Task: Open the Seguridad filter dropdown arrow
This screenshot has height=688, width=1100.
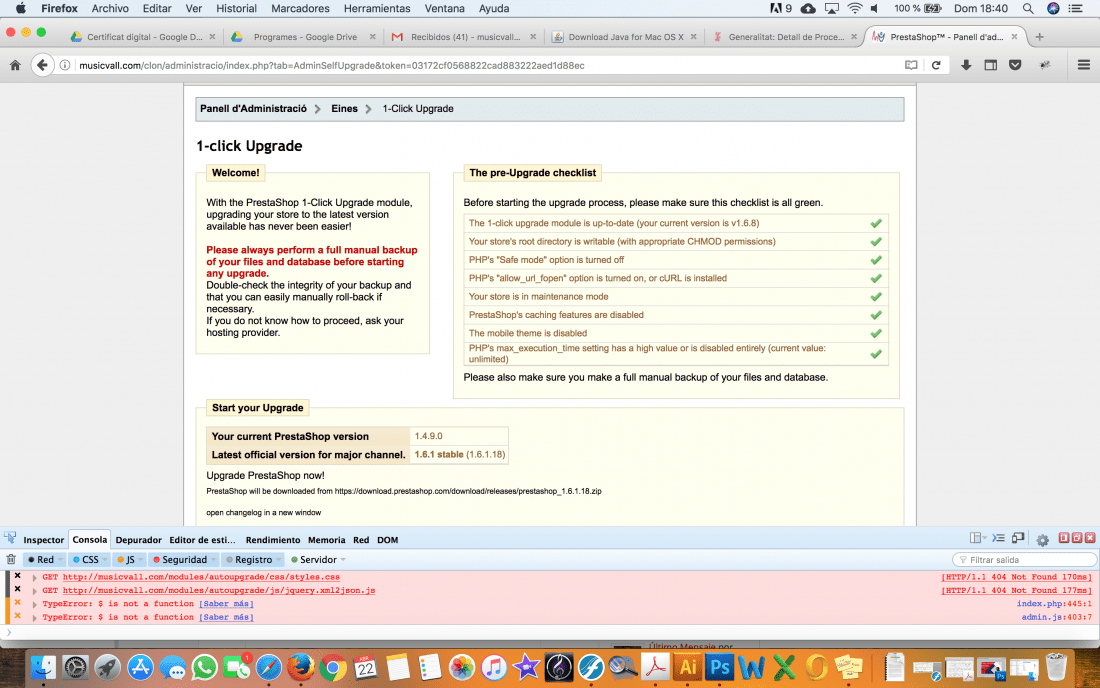Action: [214, 560]
